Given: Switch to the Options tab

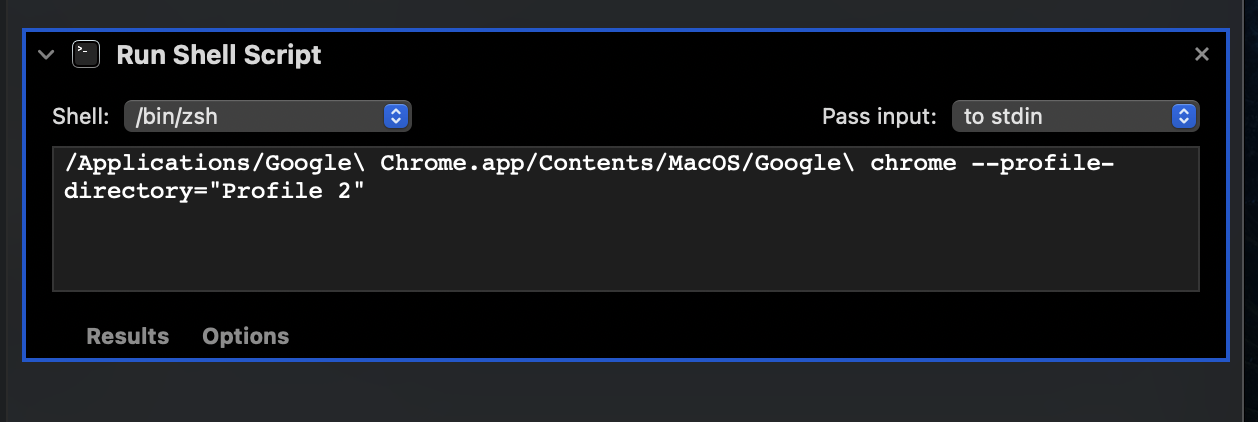Looking at the screenshot, I should [x=245, y=336].
